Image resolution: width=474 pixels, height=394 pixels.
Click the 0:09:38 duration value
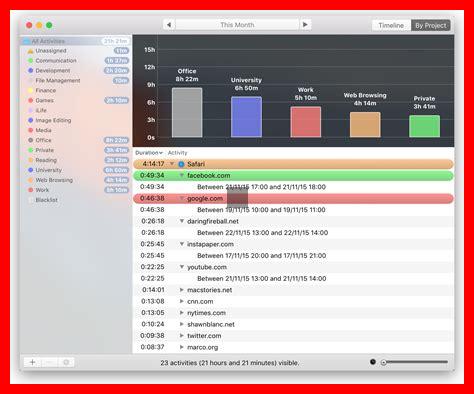point(152,336)
